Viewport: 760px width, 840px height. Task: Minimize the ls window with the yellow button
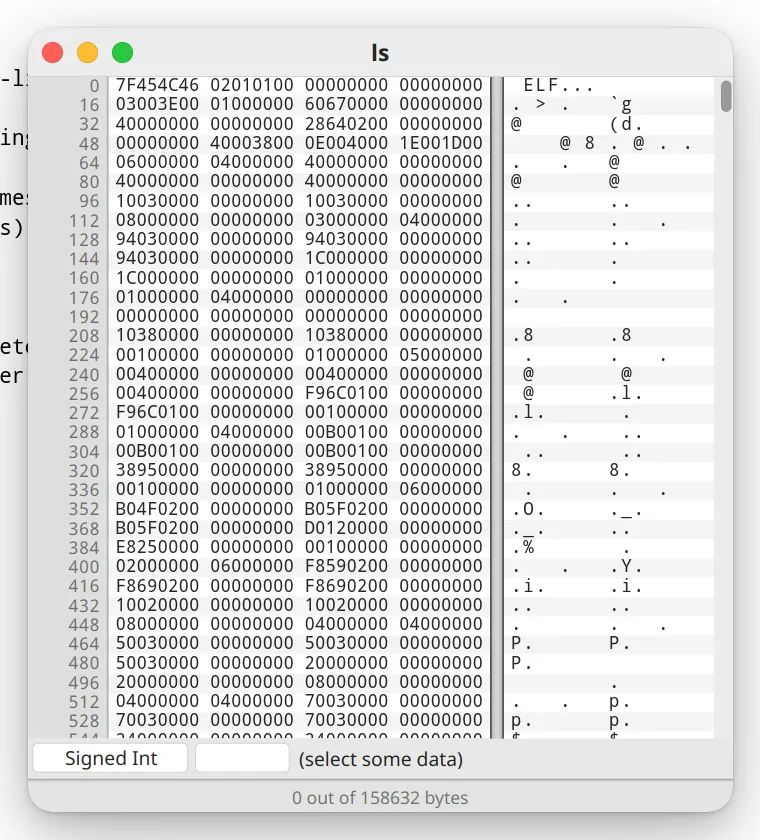click(x=87, y=52)
